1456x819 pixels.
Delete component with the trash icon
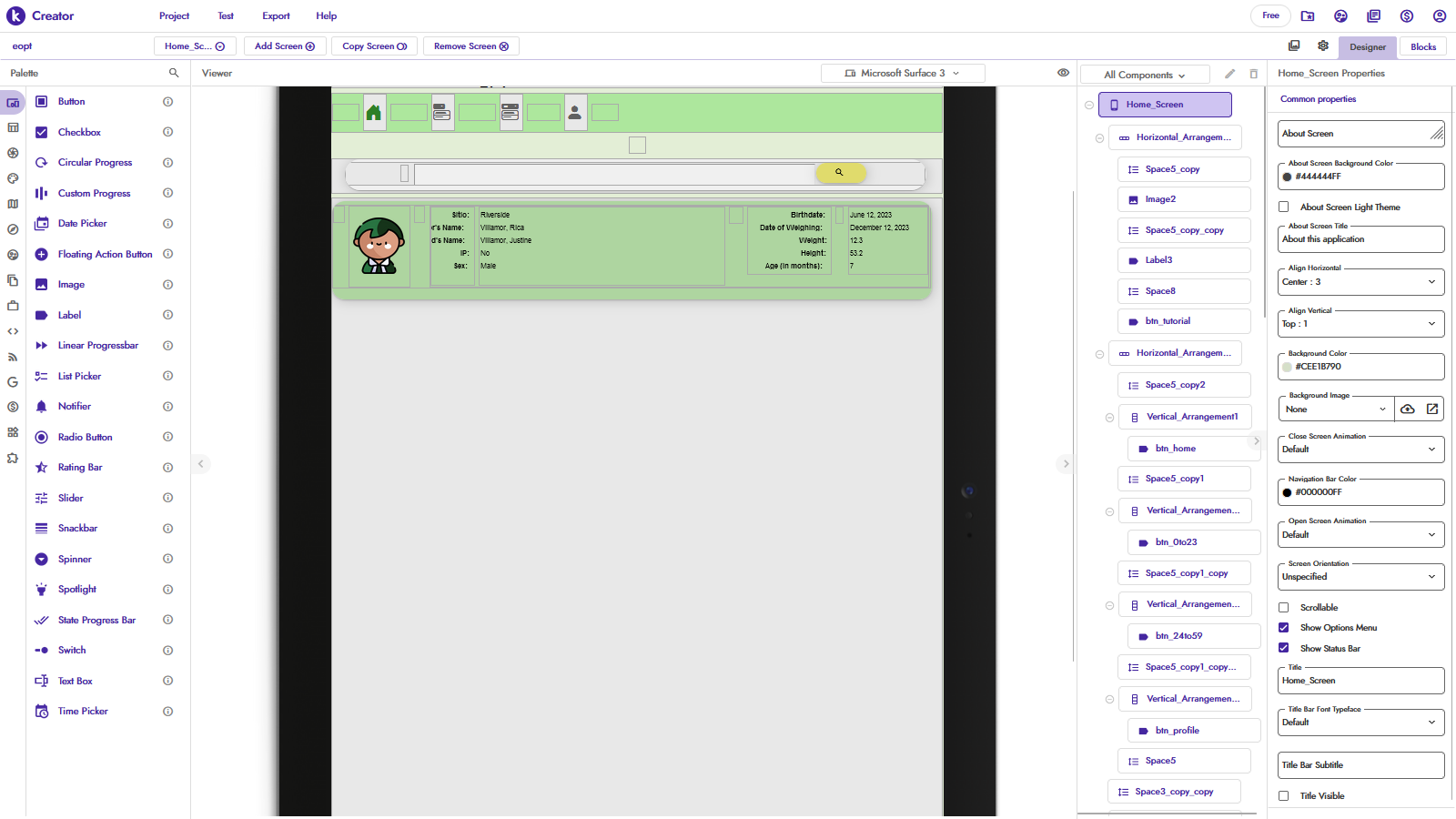(x=1254, y=74)
